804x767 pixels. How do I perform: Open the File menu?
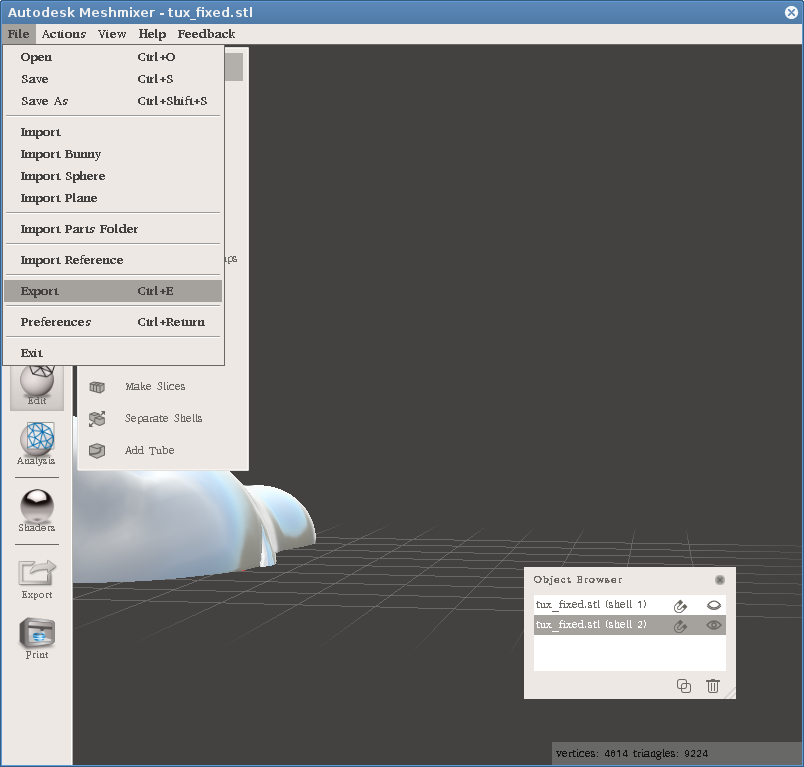[18, 34]
